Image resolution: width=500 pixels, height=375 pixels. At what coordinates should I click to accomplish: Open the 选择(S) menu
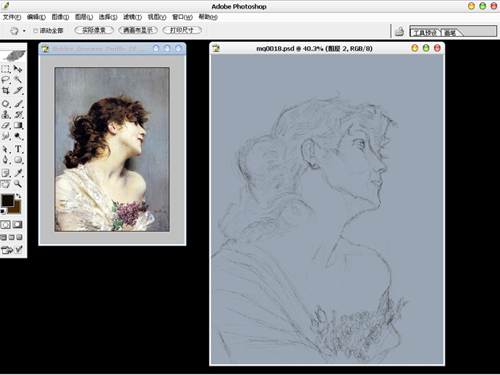pyautogui.click(x=108, y=17)
